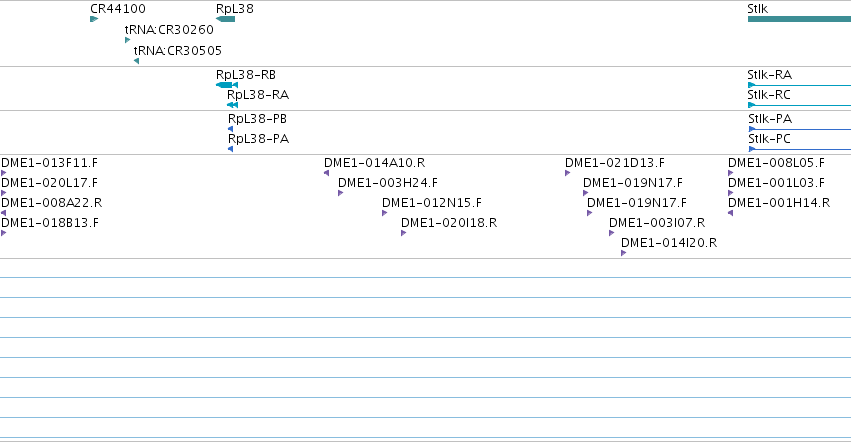
Task: Click the DME1-001L03.F clone label
Action: 776,182
